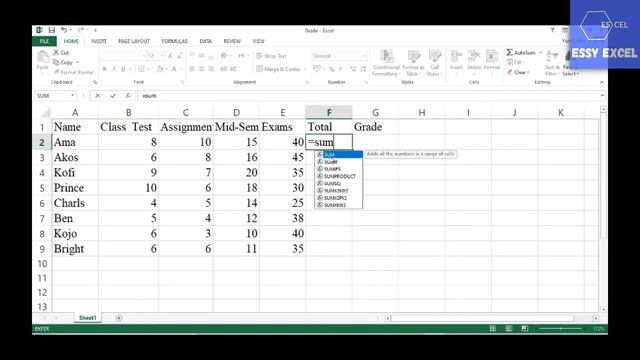The width and height of the screenshot is (640, 360).
Task: Toggle Align Left in the Alignment group
Action: coord(192,69)
